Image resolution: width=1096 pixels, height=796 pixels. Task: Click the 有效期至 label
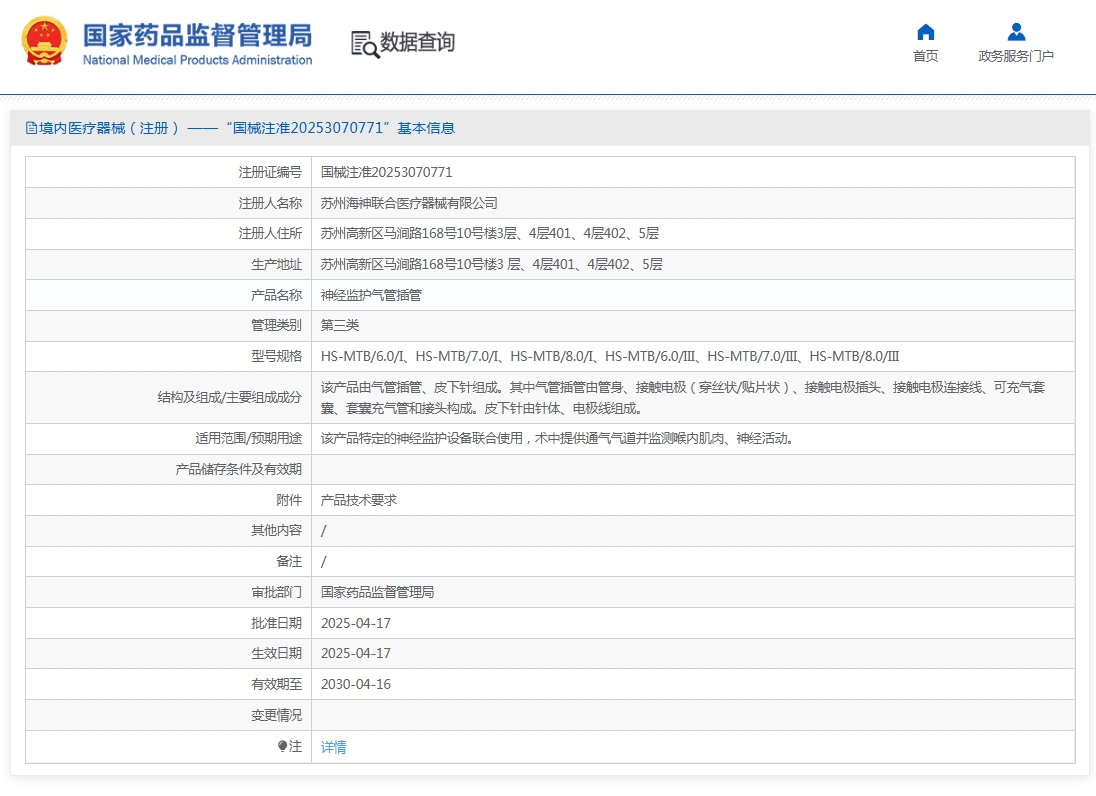[x=276, y=684]
